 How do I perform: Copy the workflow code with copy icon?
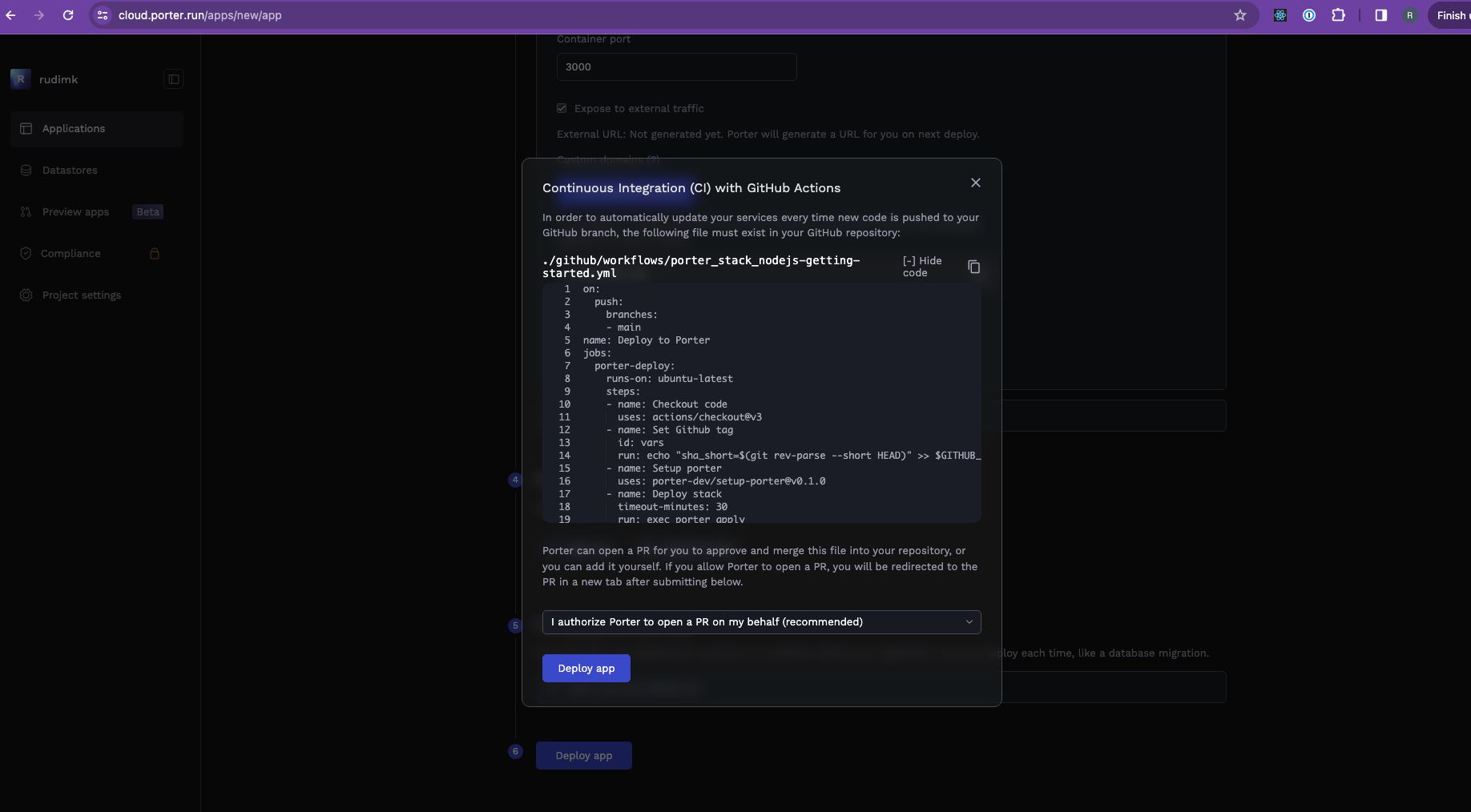(973, 267)
